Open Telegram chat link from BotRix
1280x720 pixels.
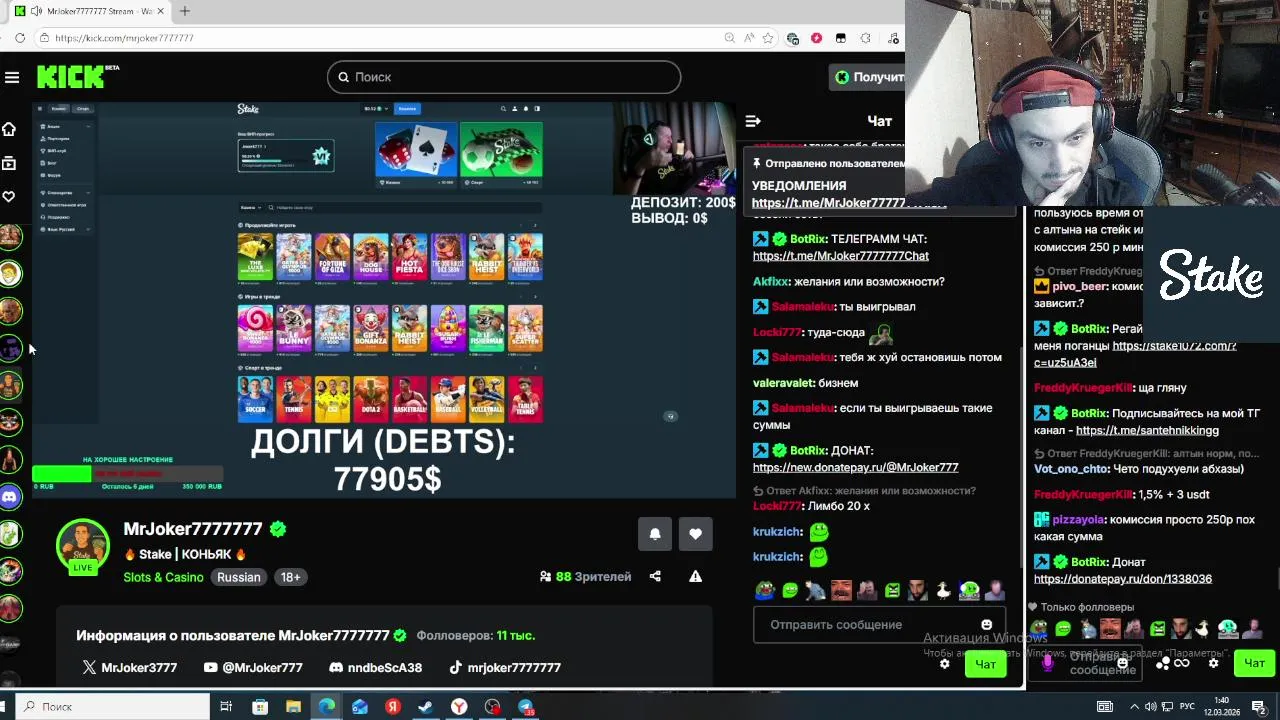(841, 256)
